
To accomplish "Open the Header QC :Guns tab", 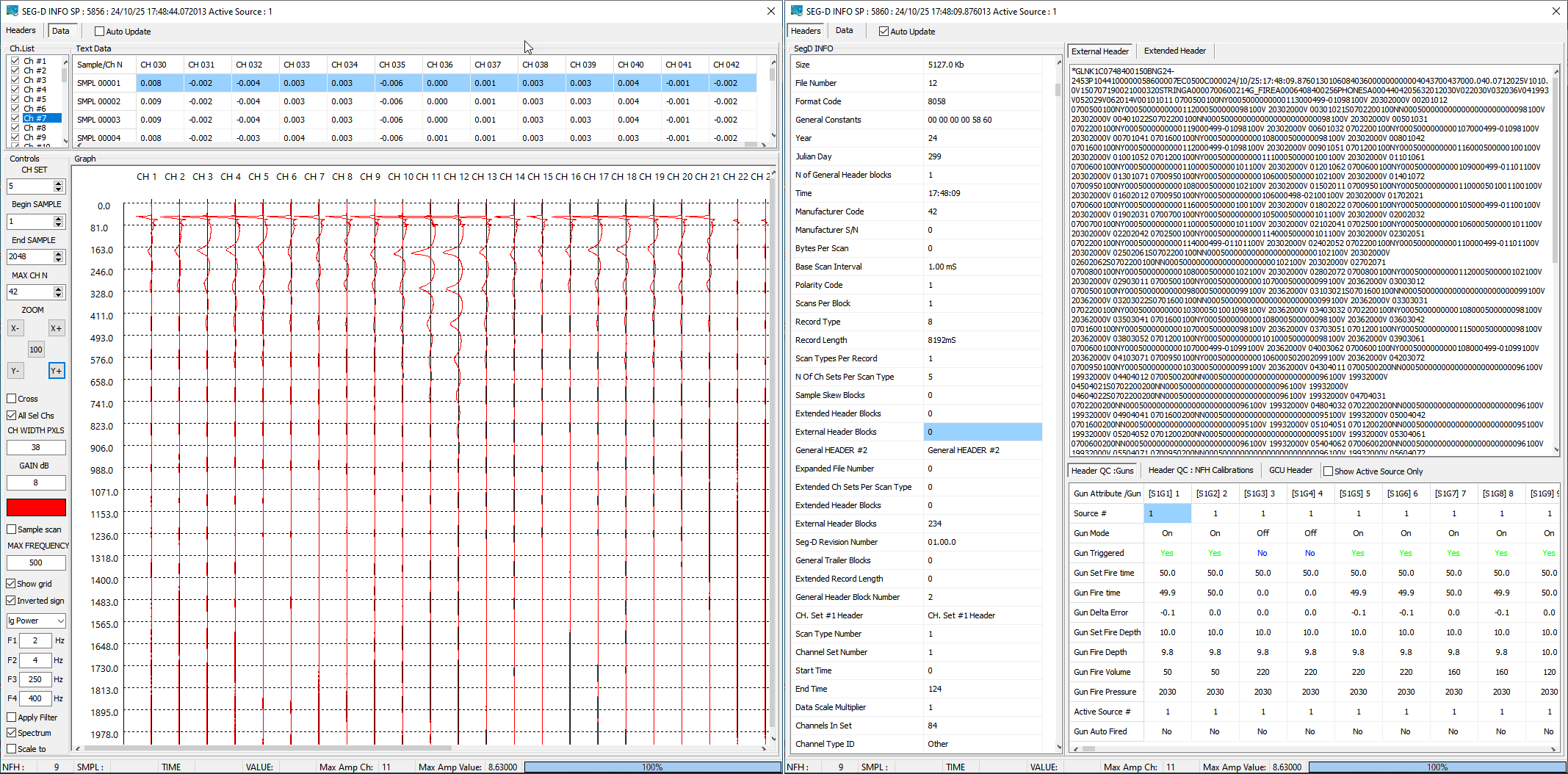I will tap(1102, 471).
